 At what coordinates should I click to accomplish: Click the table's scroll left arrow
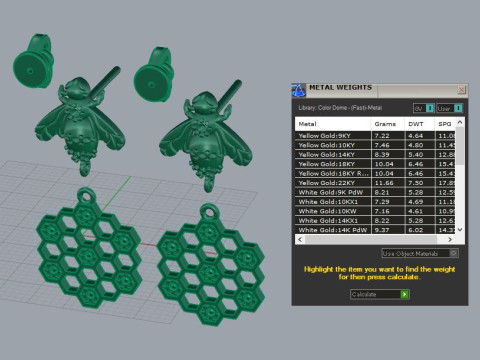[300, 239]
